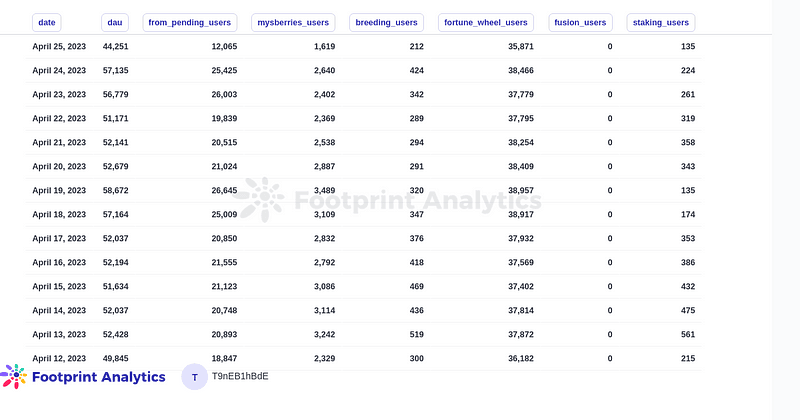Select the April 25, 2023 row date
800x420 pixels.
pos(59,47)
